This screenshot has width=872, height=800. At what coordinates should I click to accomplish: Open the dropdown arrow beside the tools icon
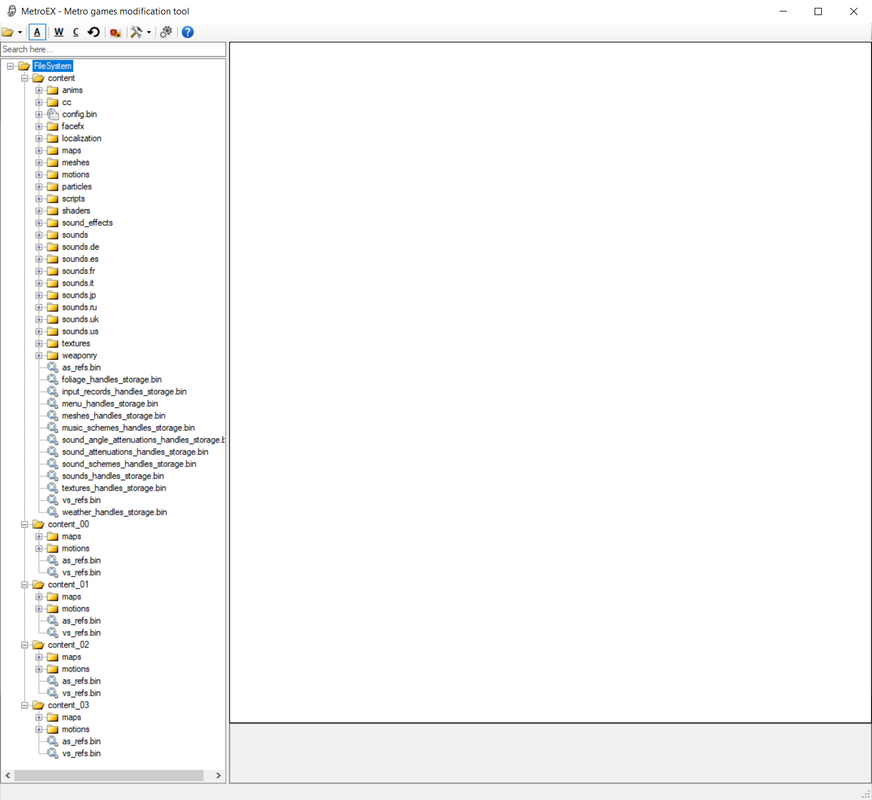[x=148, y=32]
